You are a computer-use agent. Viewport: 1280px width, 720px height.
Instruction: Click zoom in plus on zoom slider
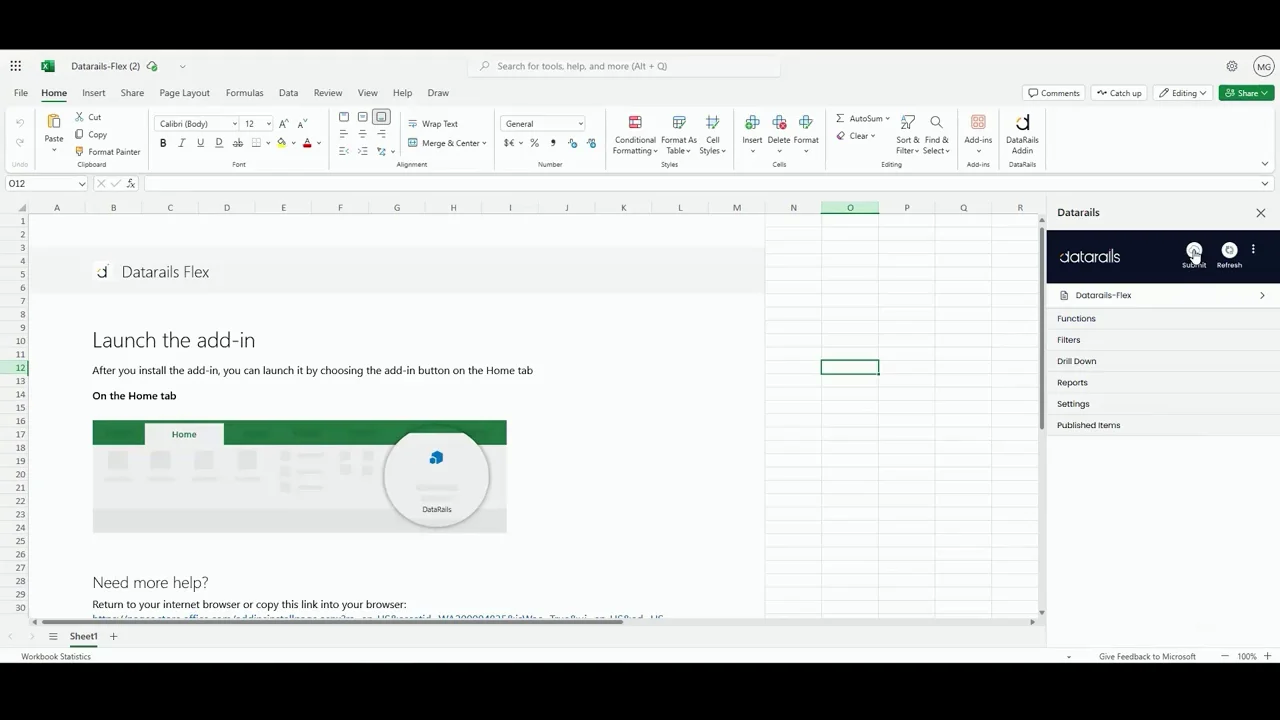pyautogui.click(x=1268, y=657)
